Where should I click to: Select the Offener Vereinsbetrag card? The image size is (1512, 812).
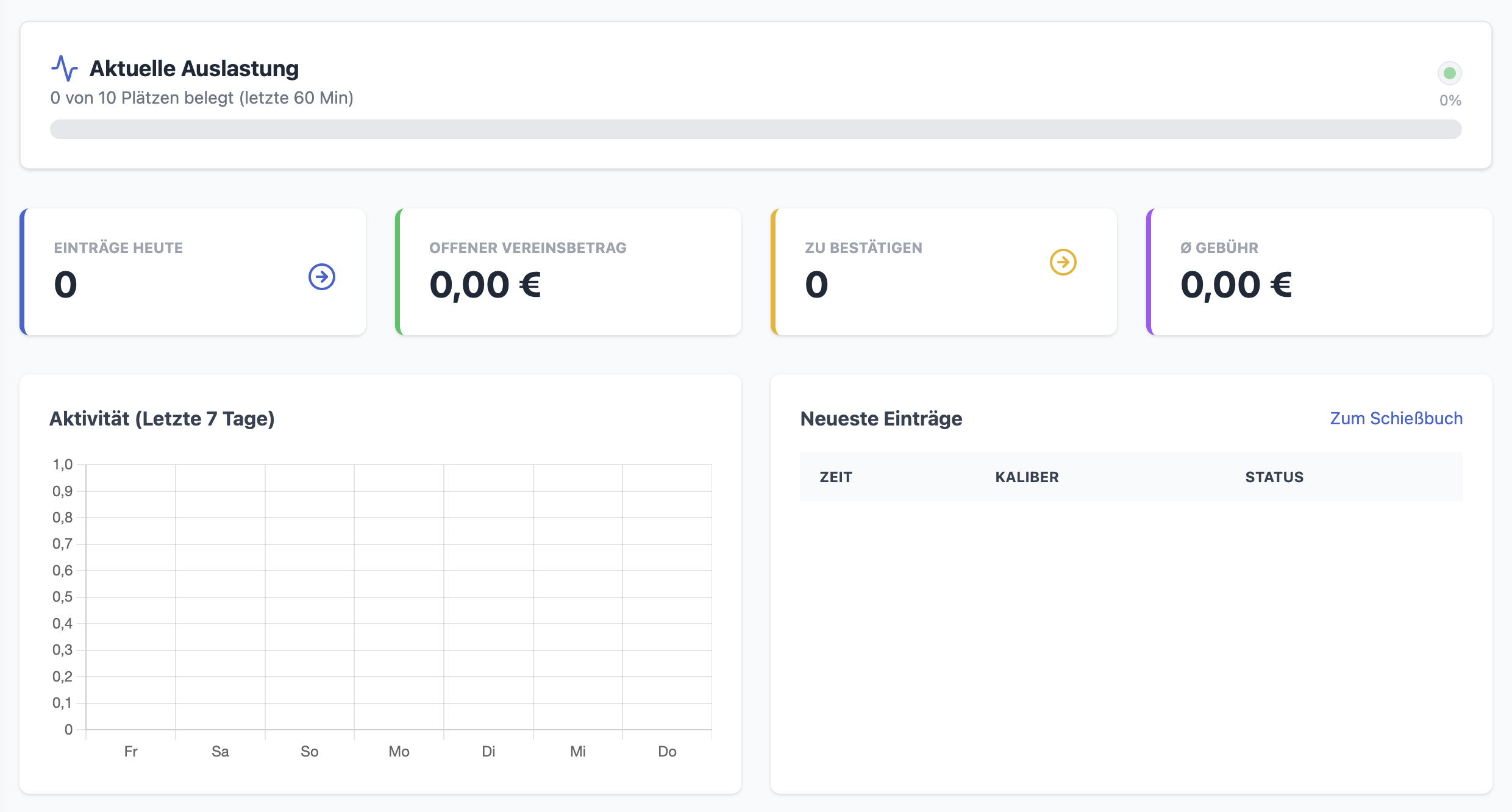click(x=568, y=272)
